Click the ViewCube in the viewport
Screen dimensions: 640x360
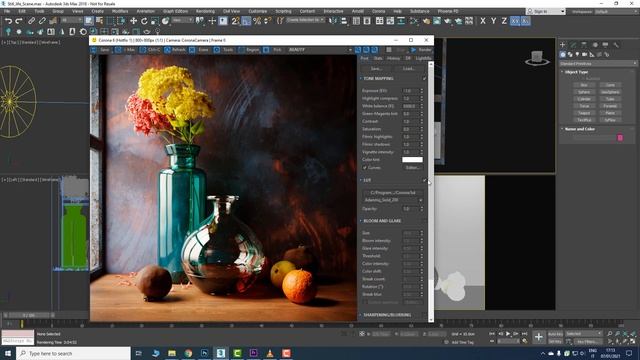point(537,58)
